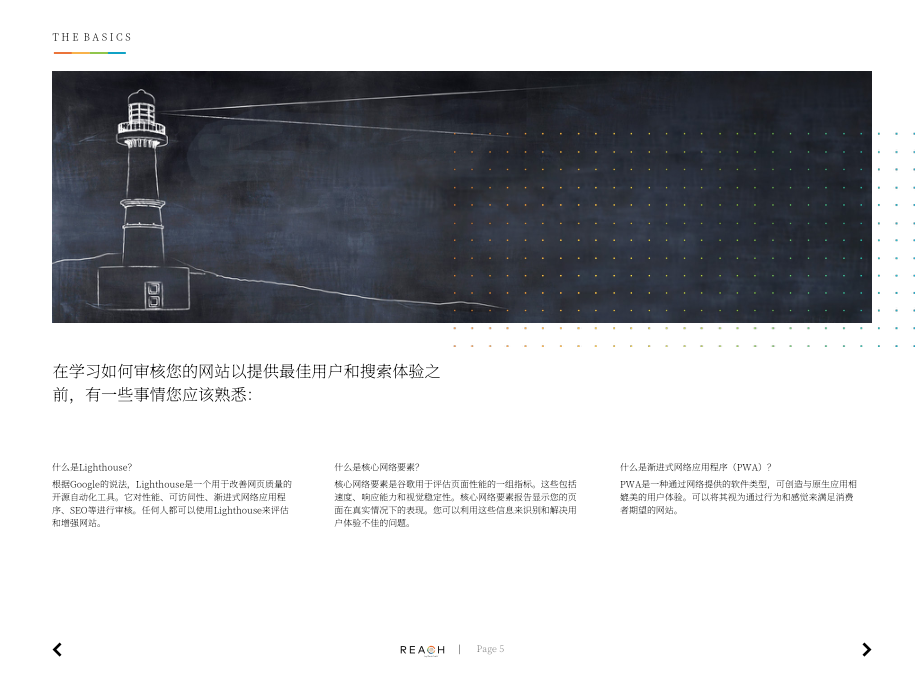Go to the previous page arrow
This screenshot has width=920, height=690.
(x=58, y=650)
